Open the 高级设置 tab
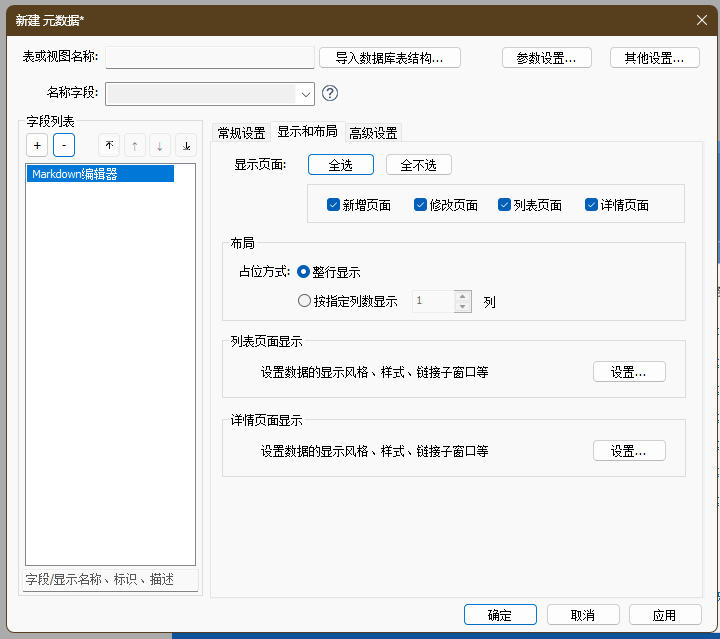This screenshot has height=639, width=720. pos(373,133)
